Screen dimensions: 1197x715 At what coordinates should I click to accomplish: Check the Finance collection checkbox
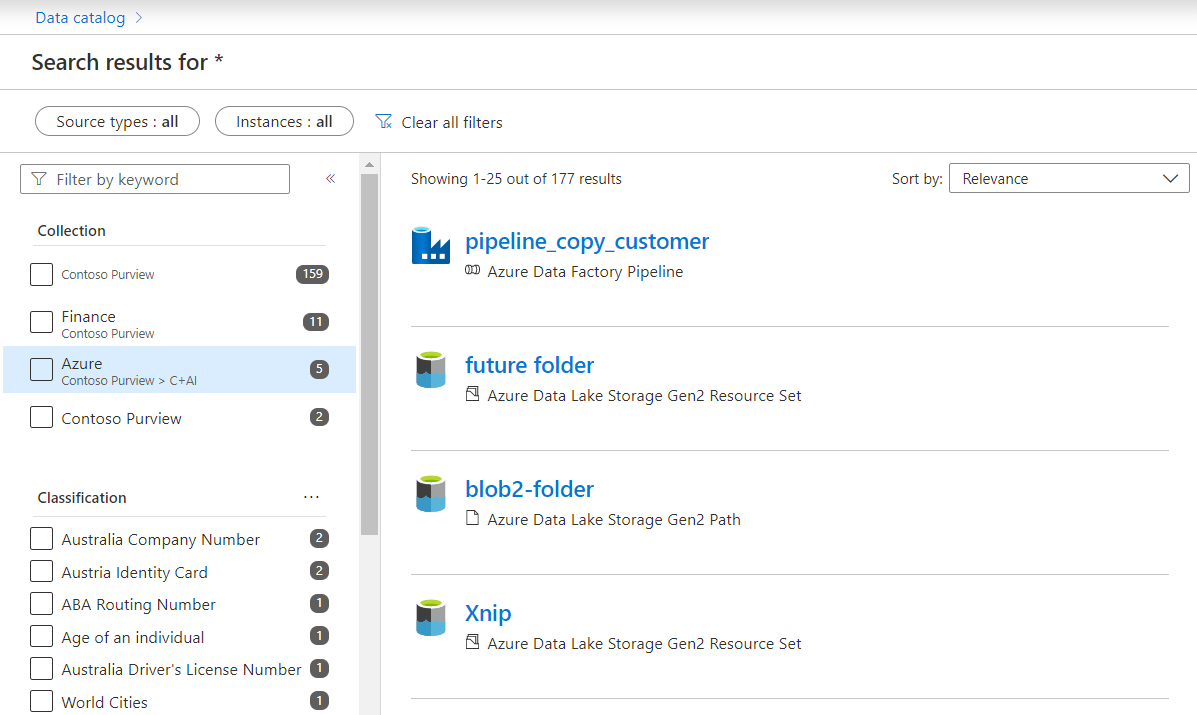(41, 322)
